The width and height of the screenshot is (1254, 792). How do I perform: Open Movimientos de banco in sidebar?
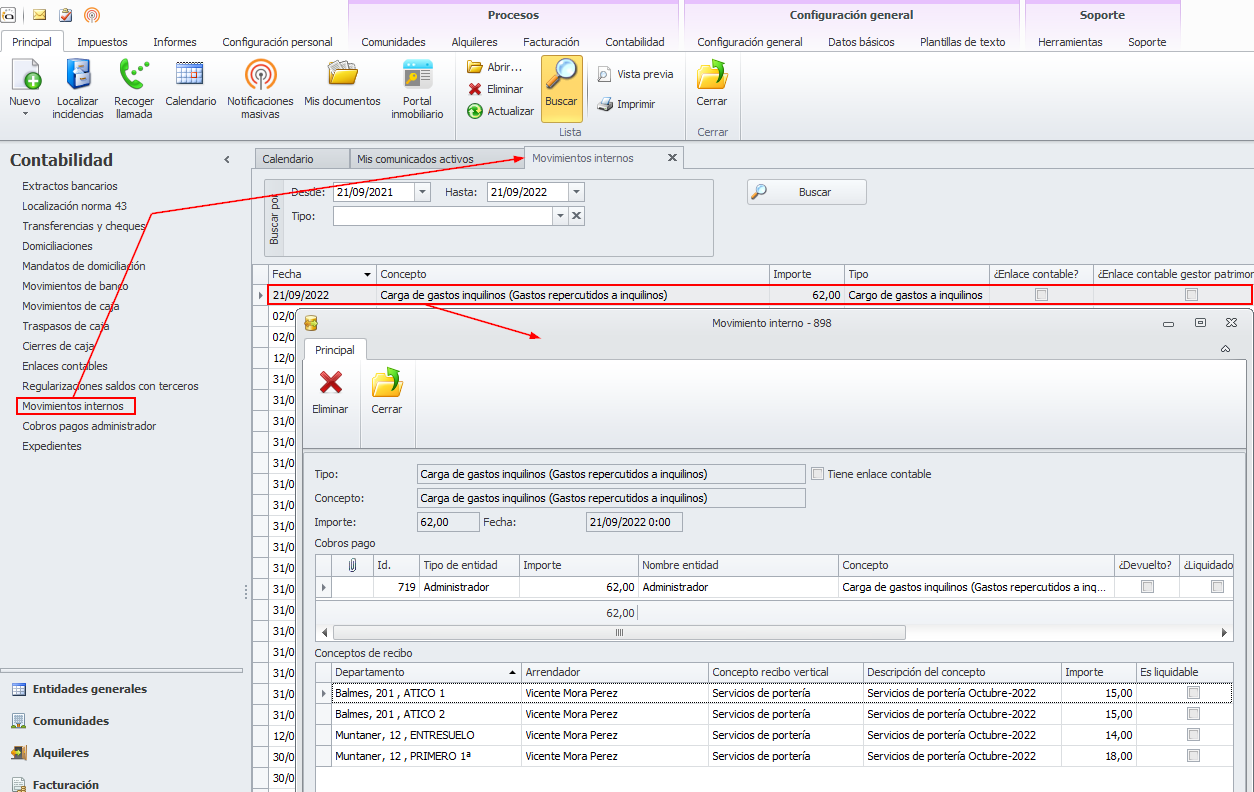75,286
